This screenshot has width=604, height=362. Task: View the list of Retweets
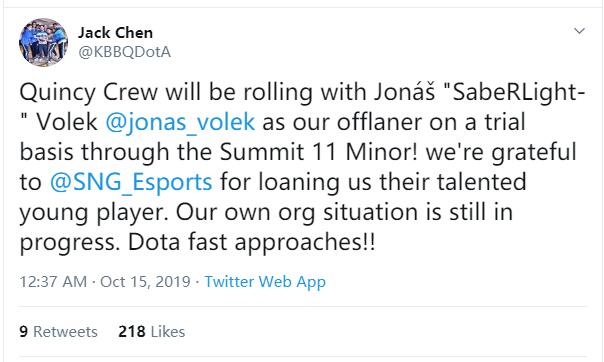coord(58,332)
